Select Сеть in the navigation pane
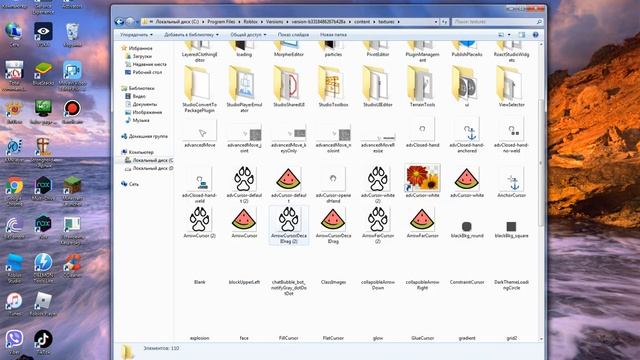This screenshot has height=360, width=640. (x=130, y=184)
